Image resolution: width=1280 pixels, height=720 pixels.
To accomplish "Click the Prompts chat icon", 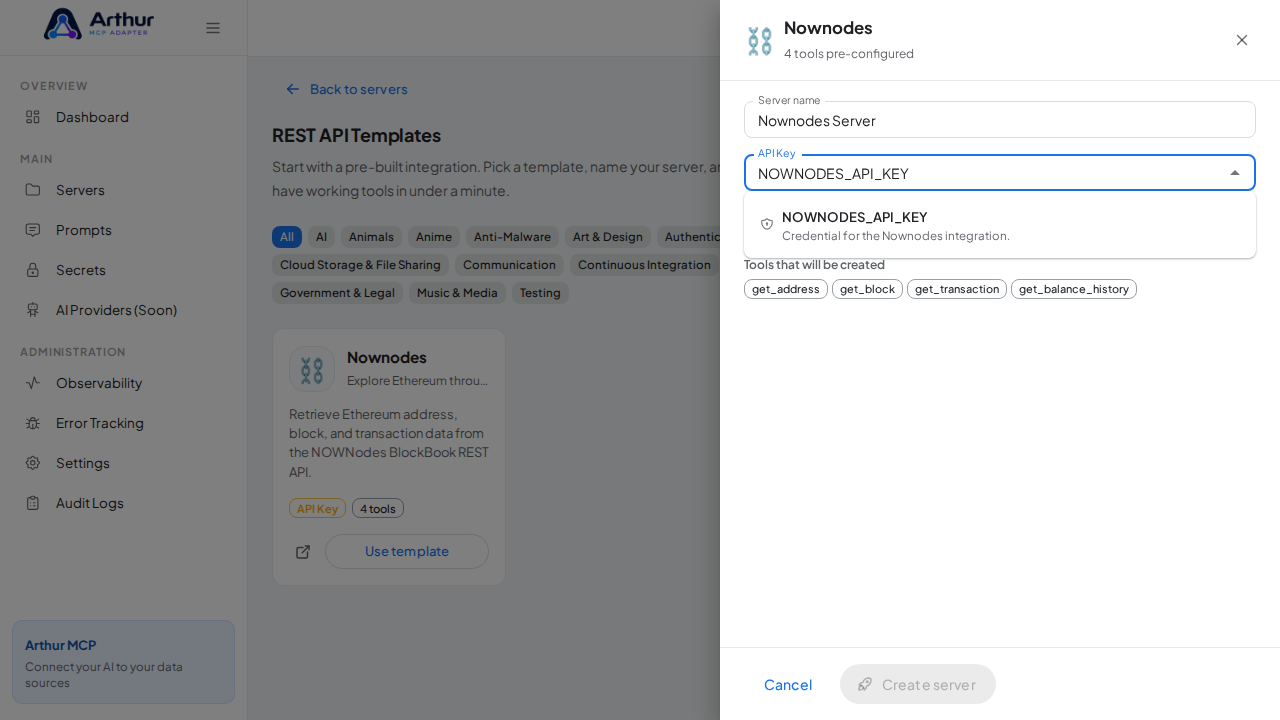I will [x=33, y=230].
